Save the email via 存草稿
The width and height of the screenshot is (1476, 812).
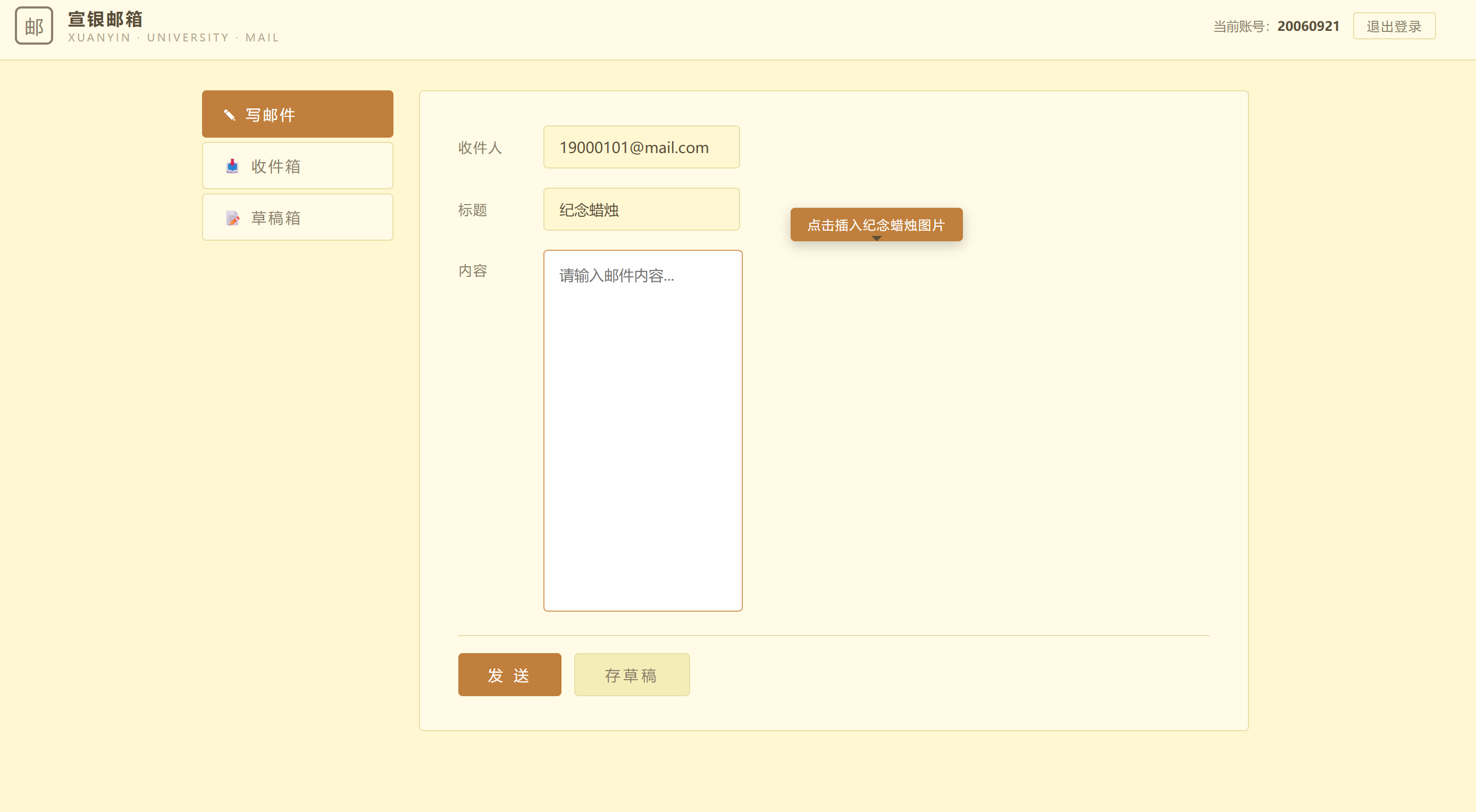click(632, 674)
